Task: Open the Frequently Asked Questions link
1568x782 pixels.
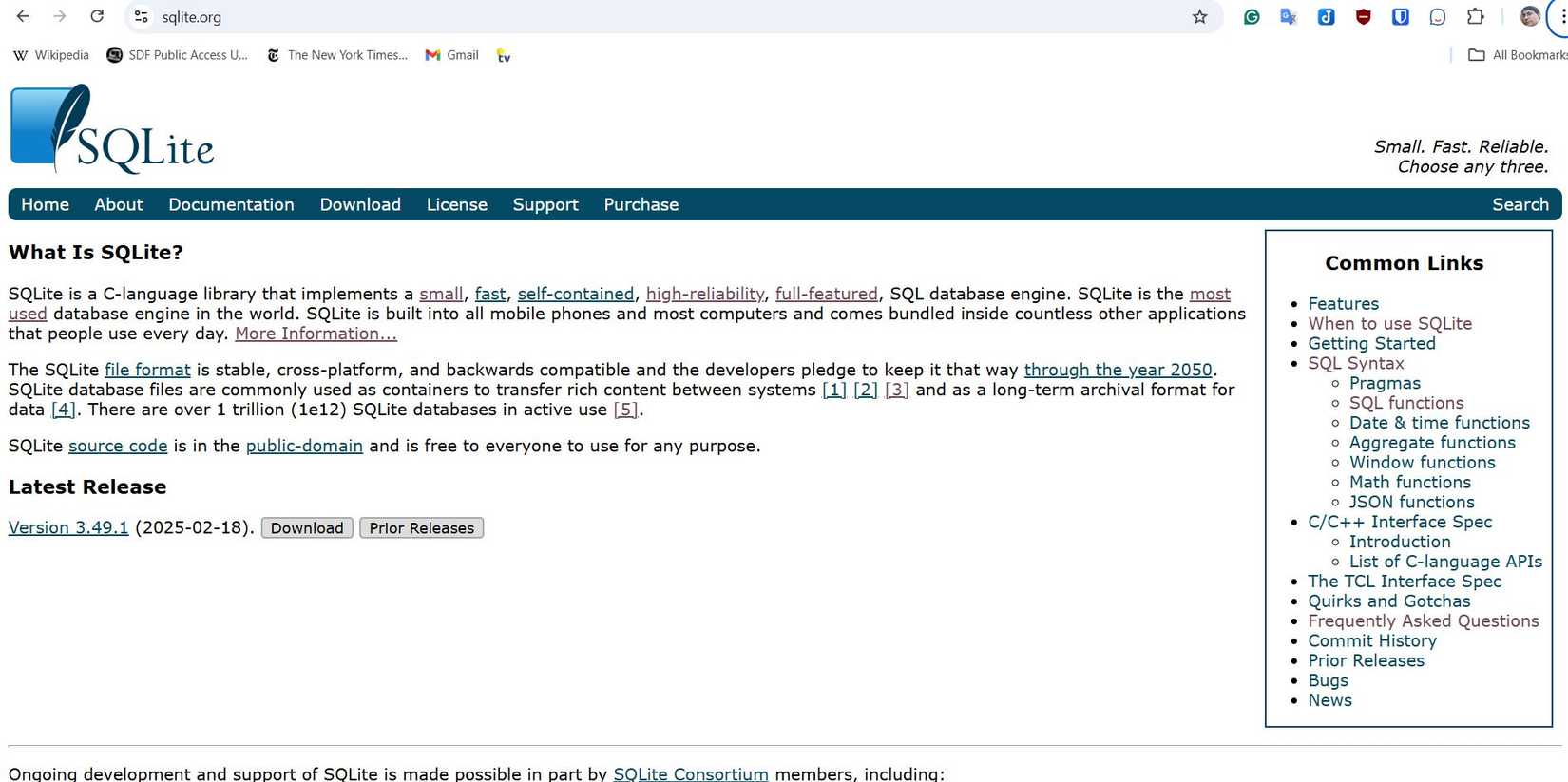Action: [1424, 621]
